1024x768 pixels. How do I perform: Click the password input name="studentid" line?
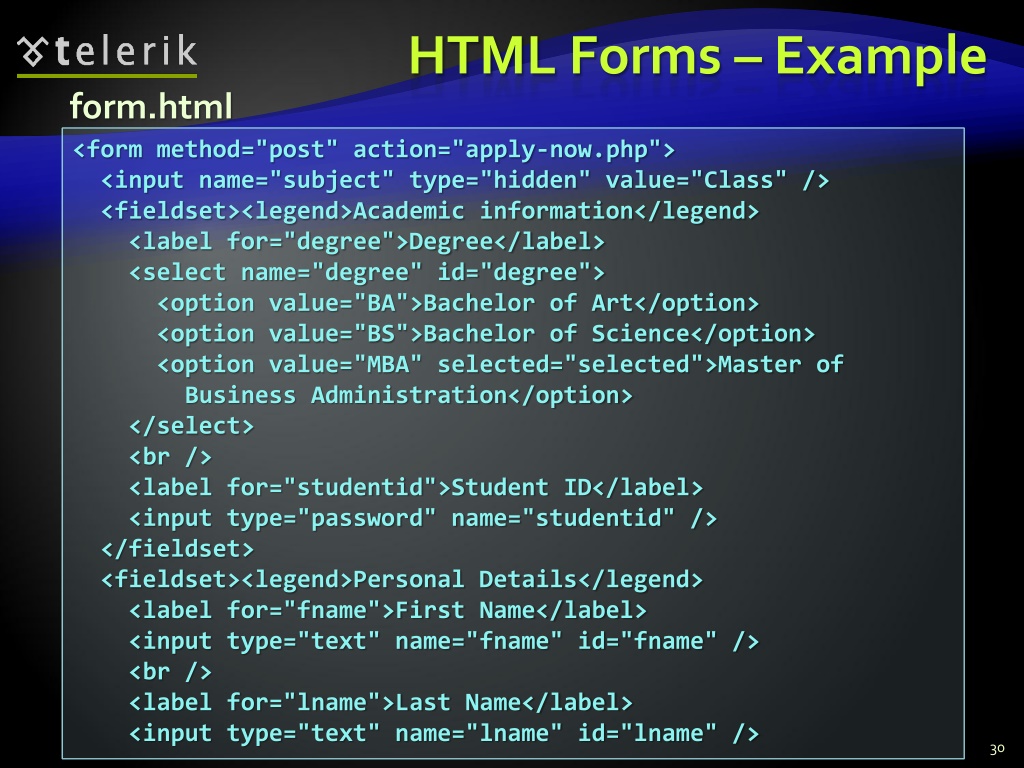tap(423, 518)
